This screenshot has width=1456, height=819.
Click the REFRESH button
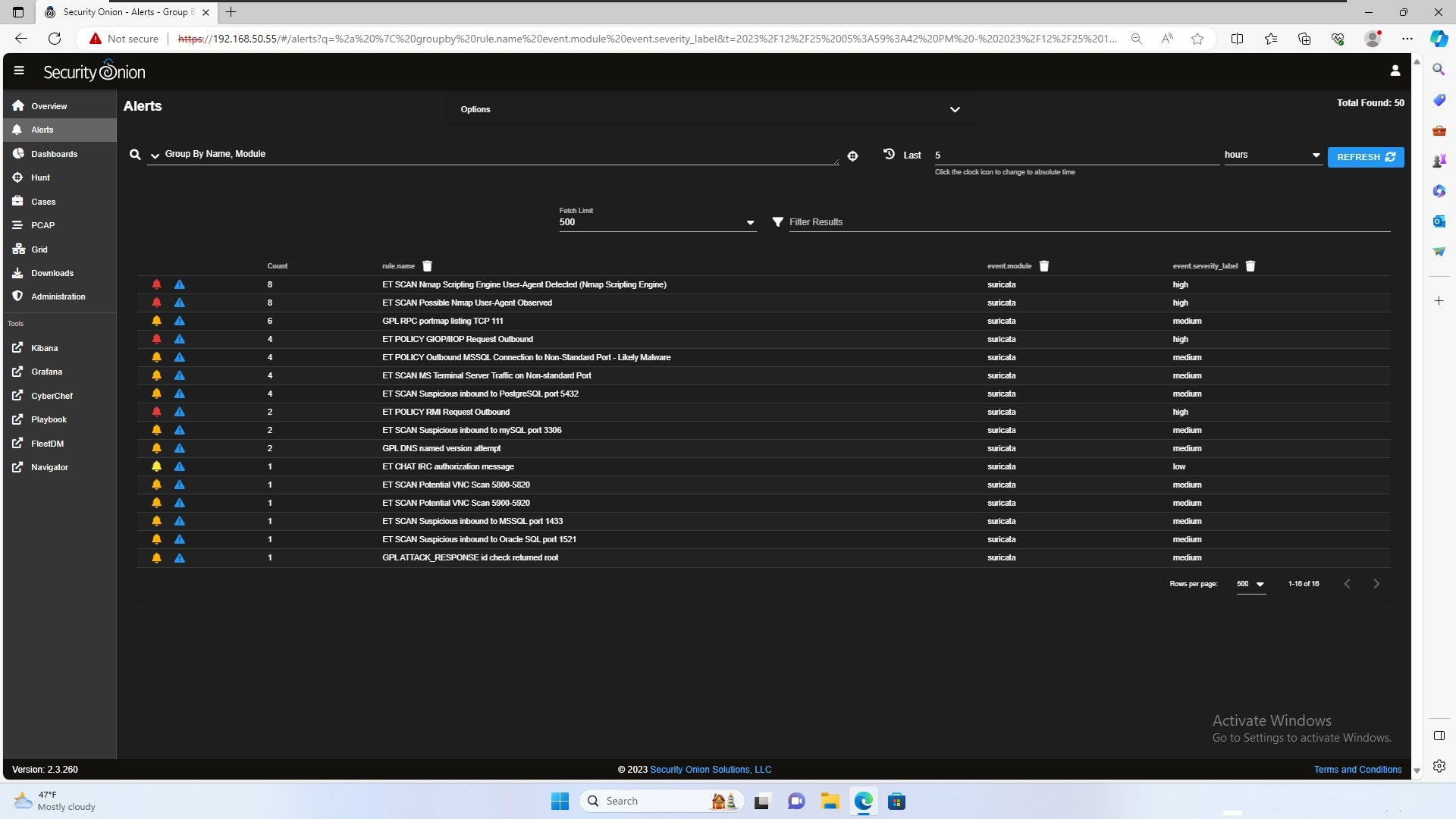point(1366,157)
